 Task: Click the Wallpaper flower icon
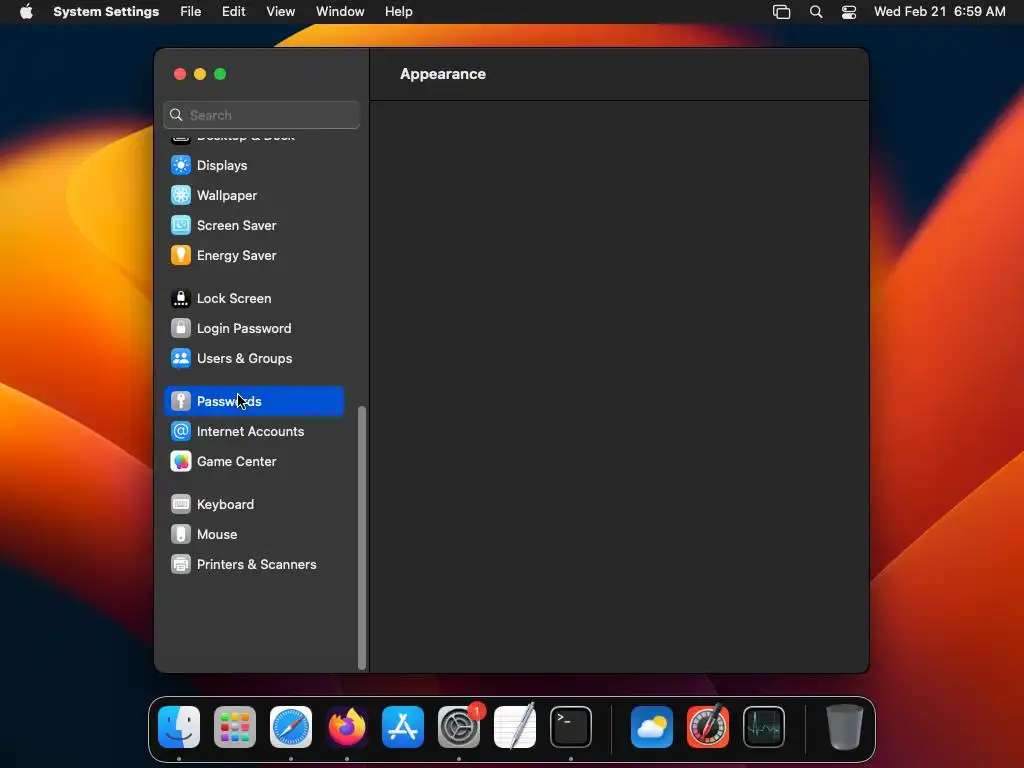pyautogui.click(x=181, y=195)
